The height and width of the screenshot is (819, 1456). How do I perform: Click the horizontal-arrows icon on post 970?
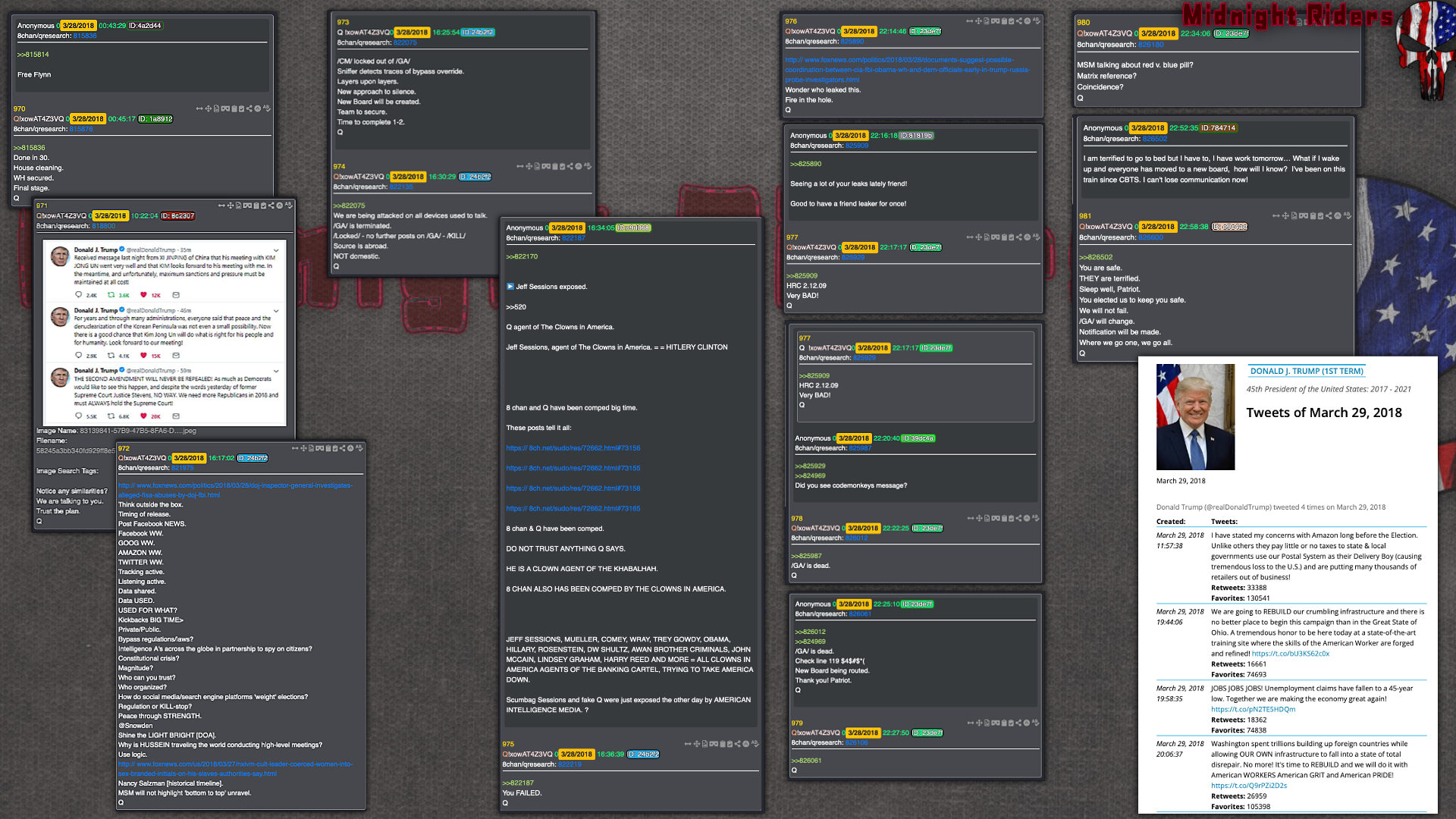[199, 108]
